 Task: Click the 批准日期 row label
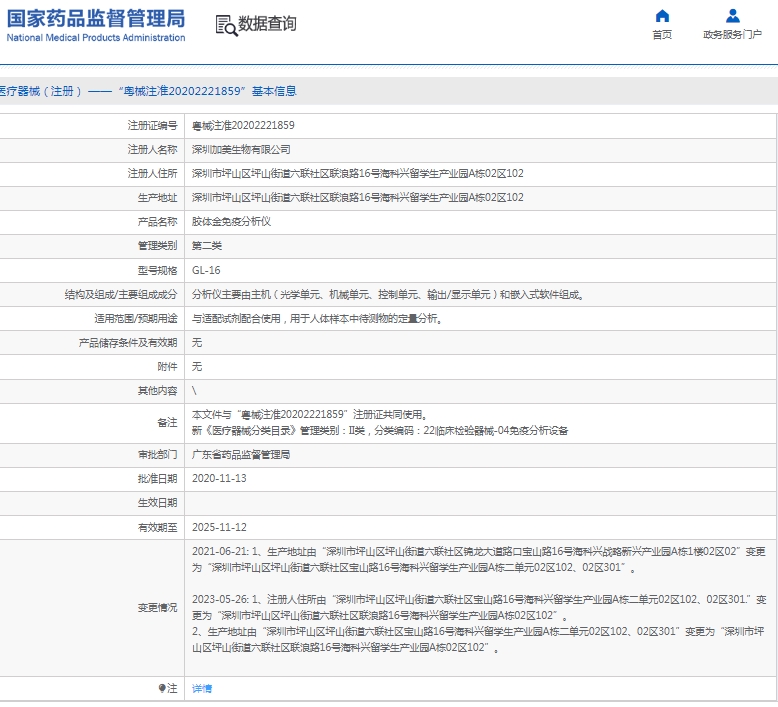click(157, 478)
